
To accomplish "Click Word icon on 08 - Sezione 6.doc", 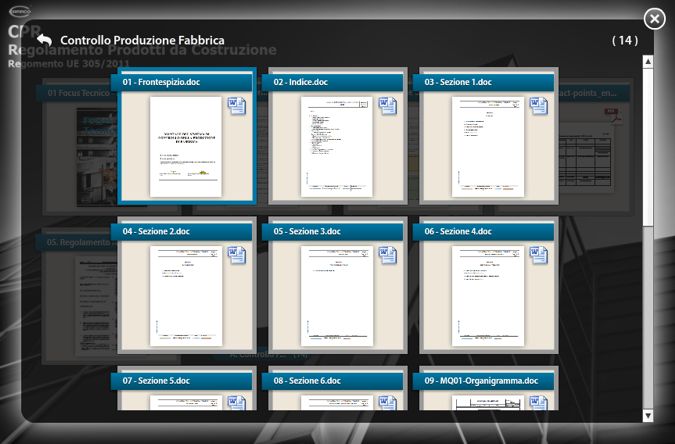I will pyautogui.click(x=388, y=402).
